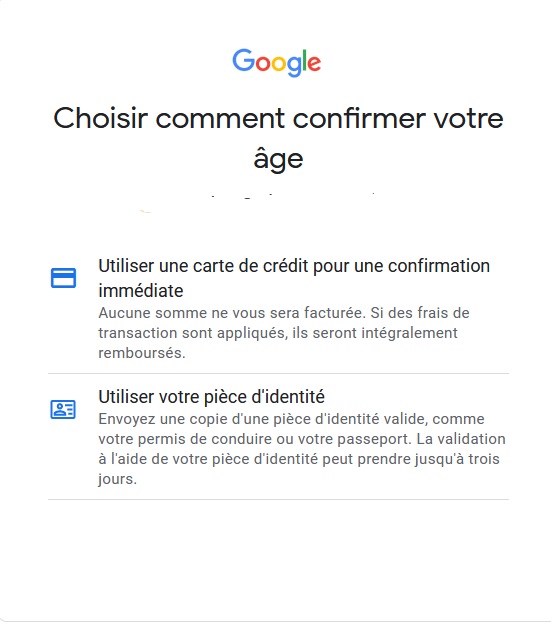Click the word 'immédiate' in credit card option
This screenshot has height=627, width=551.
pyautogui.click(x=141, y=291)
